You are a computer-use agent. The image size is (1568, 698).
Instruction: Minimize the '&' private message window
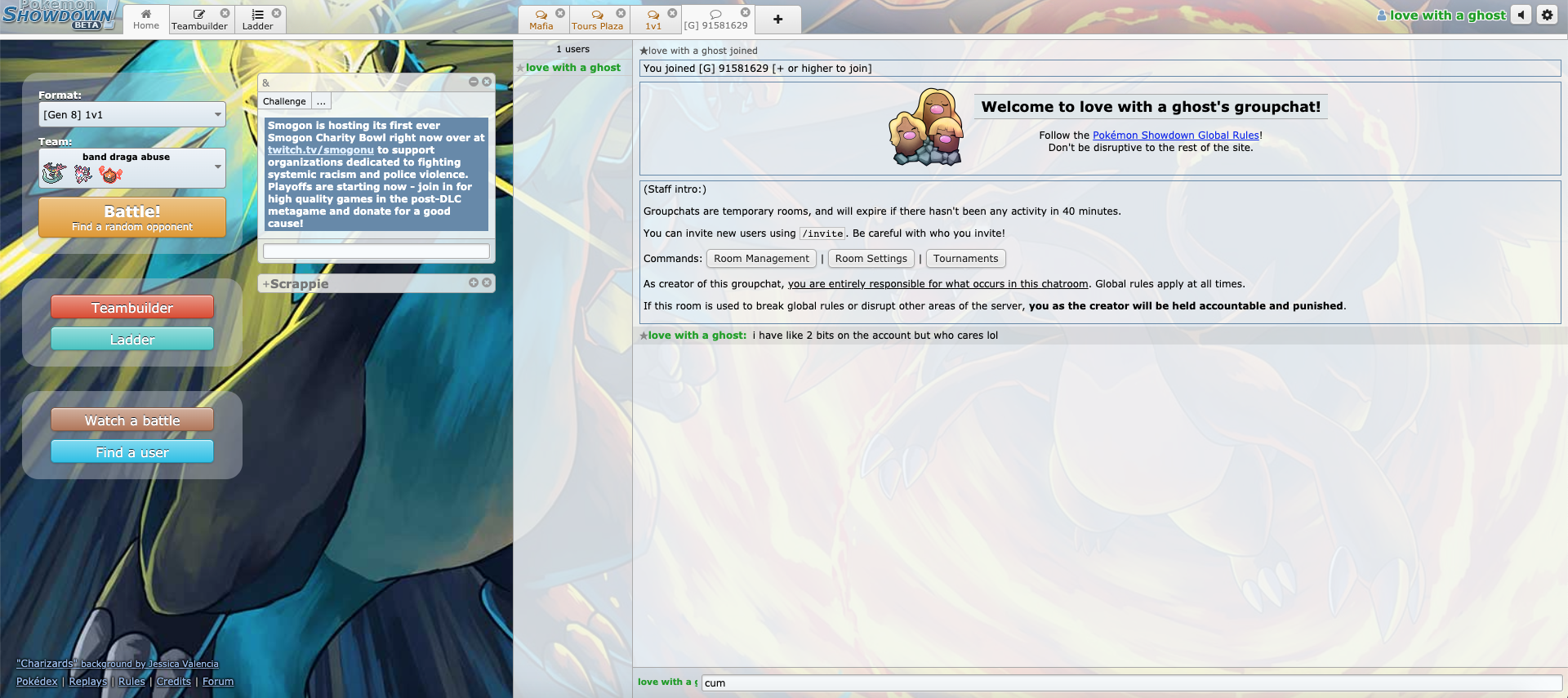[474, 82]
